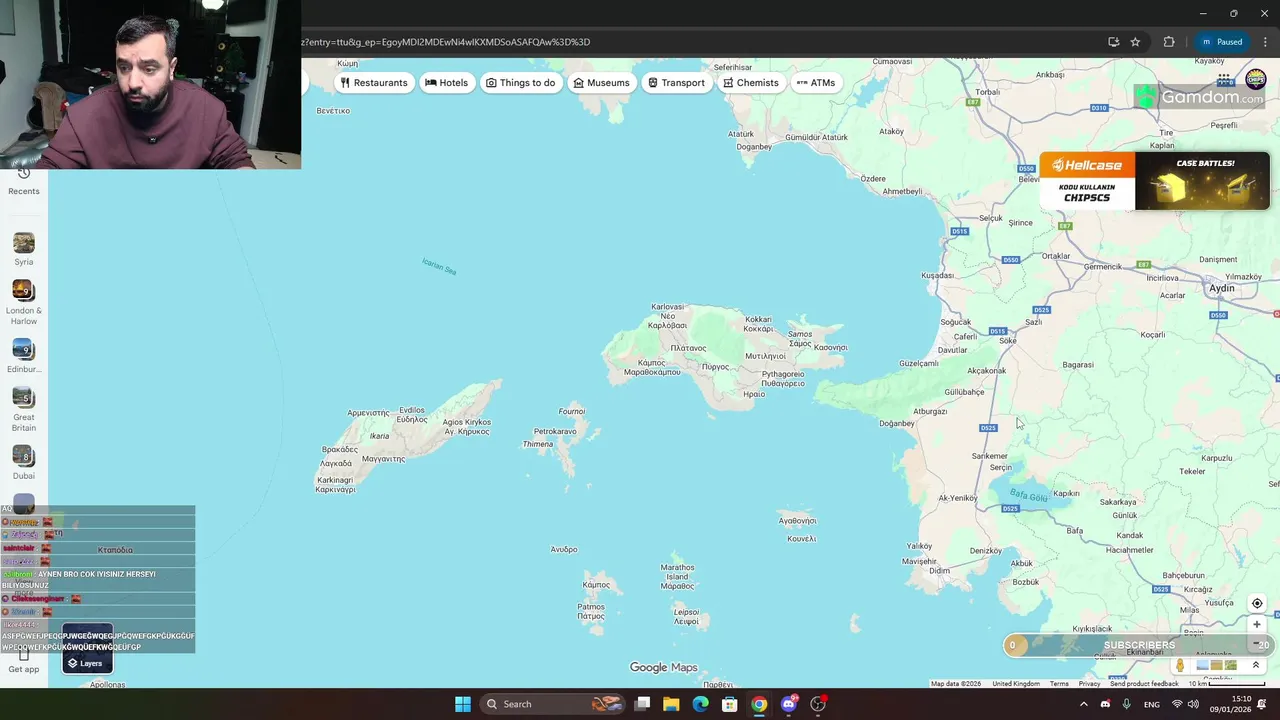Zoom out with the minus button
This screenshot has width=1280, height=720.
point(1257,644)
